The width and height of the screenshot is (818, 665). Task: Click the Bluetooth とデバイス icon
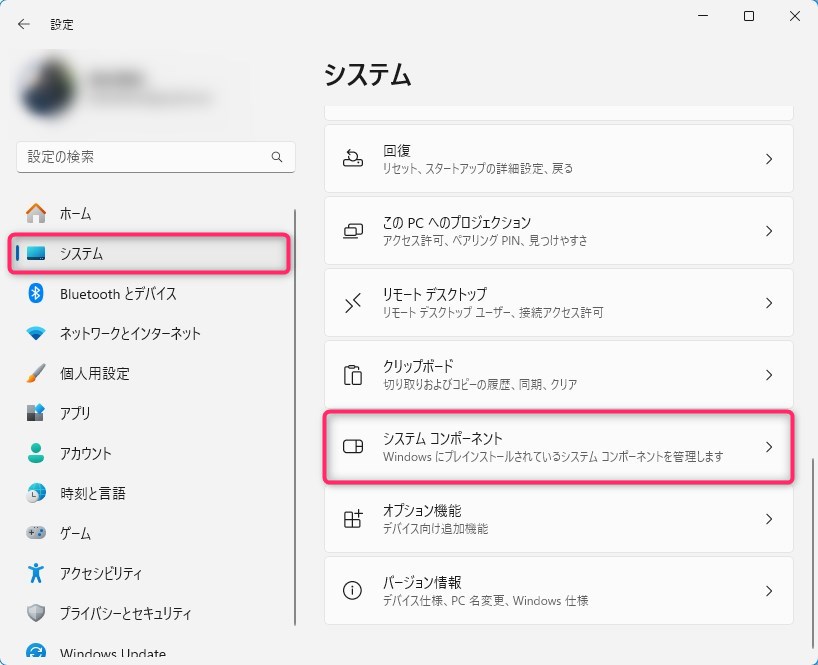coord(36,294)
